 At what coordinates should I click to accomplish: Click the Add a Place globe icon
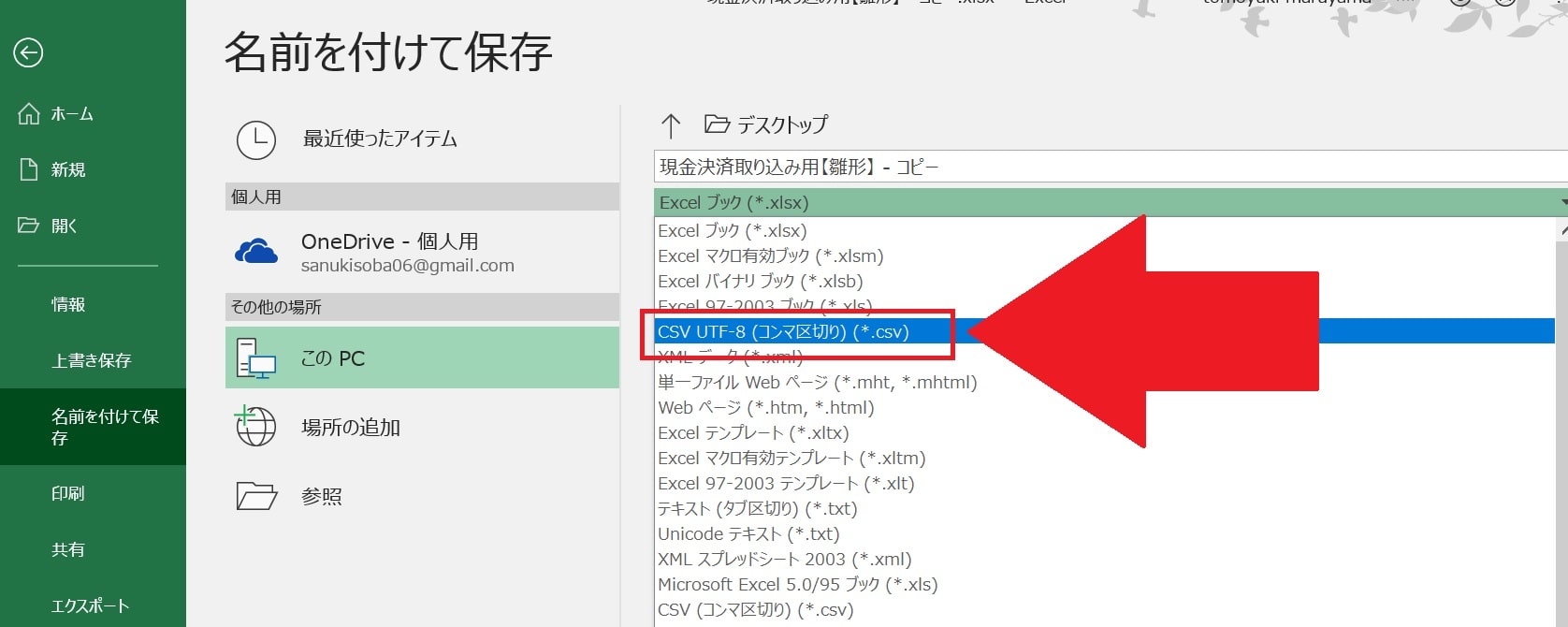tap(255, 427)
